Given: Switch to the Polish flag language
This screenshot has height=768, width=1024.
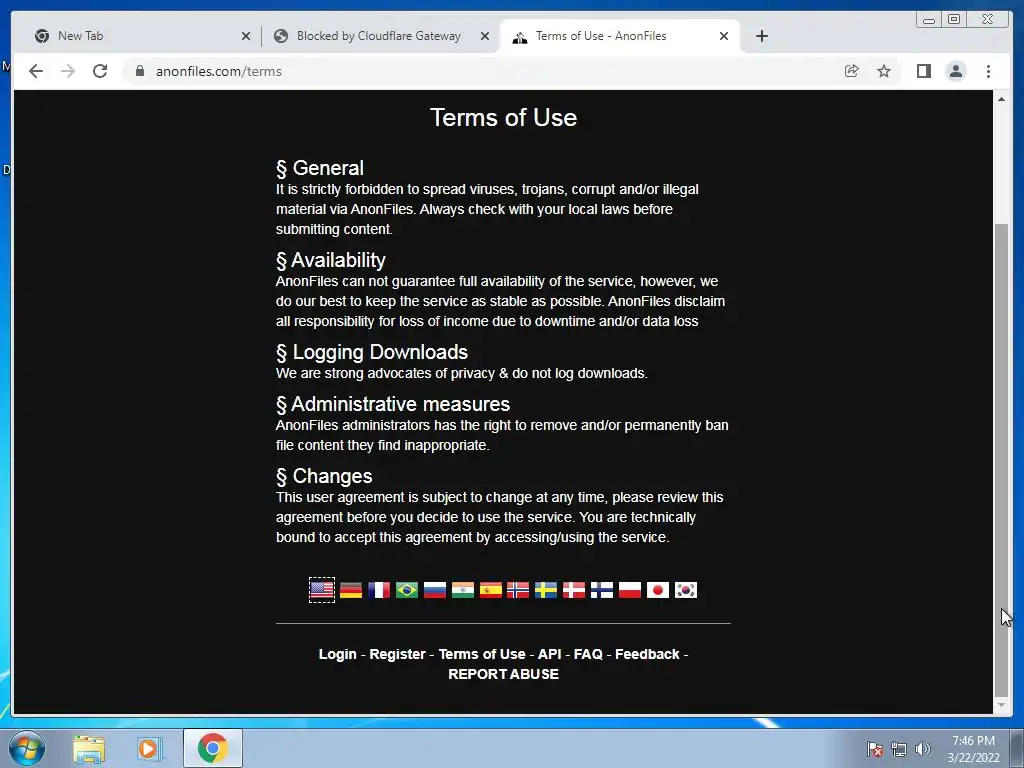Looking at the screenshot, I should tap(630, 590).
